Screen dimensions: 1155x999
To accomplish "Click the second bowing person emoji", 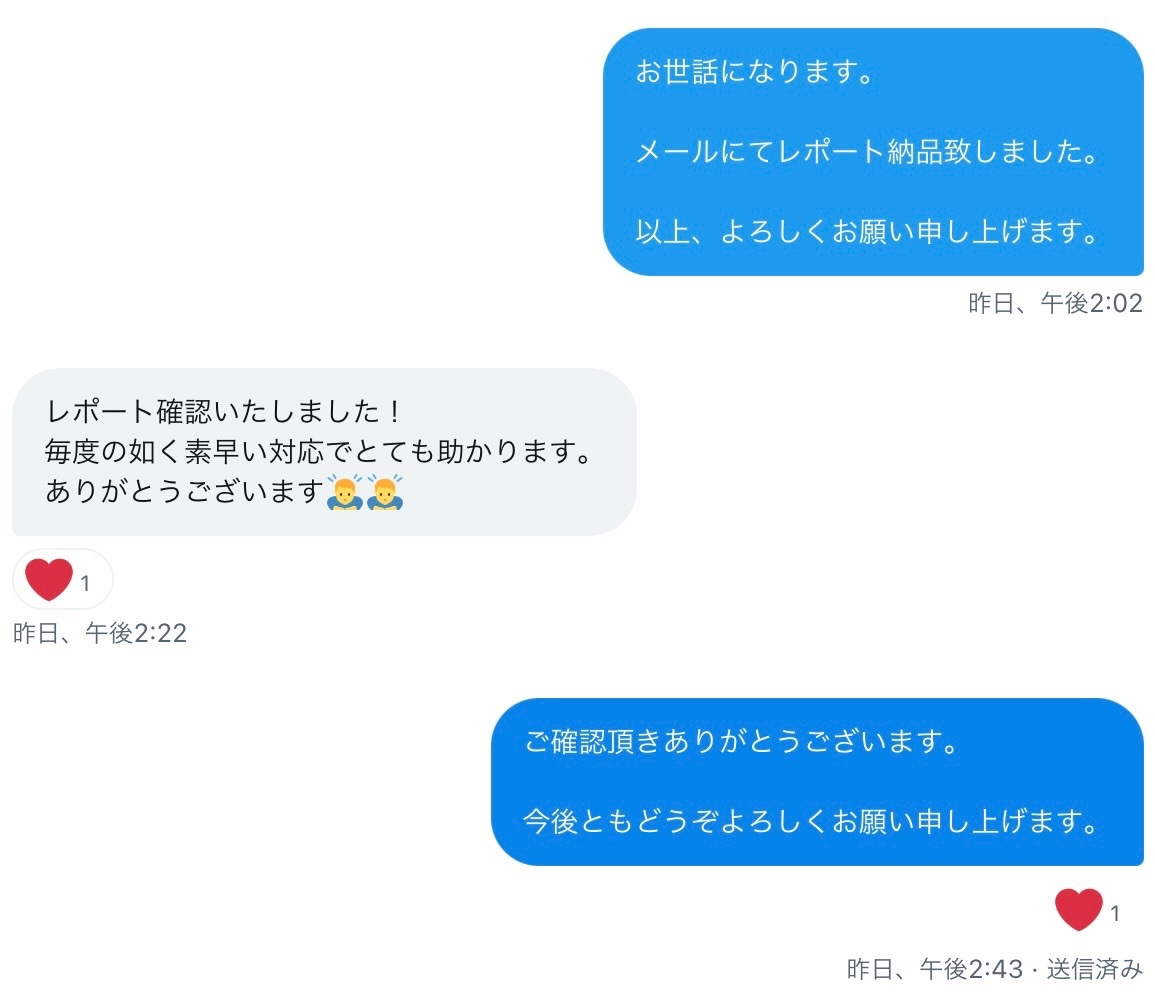I will pyautogui.click(x=385, y=492).
